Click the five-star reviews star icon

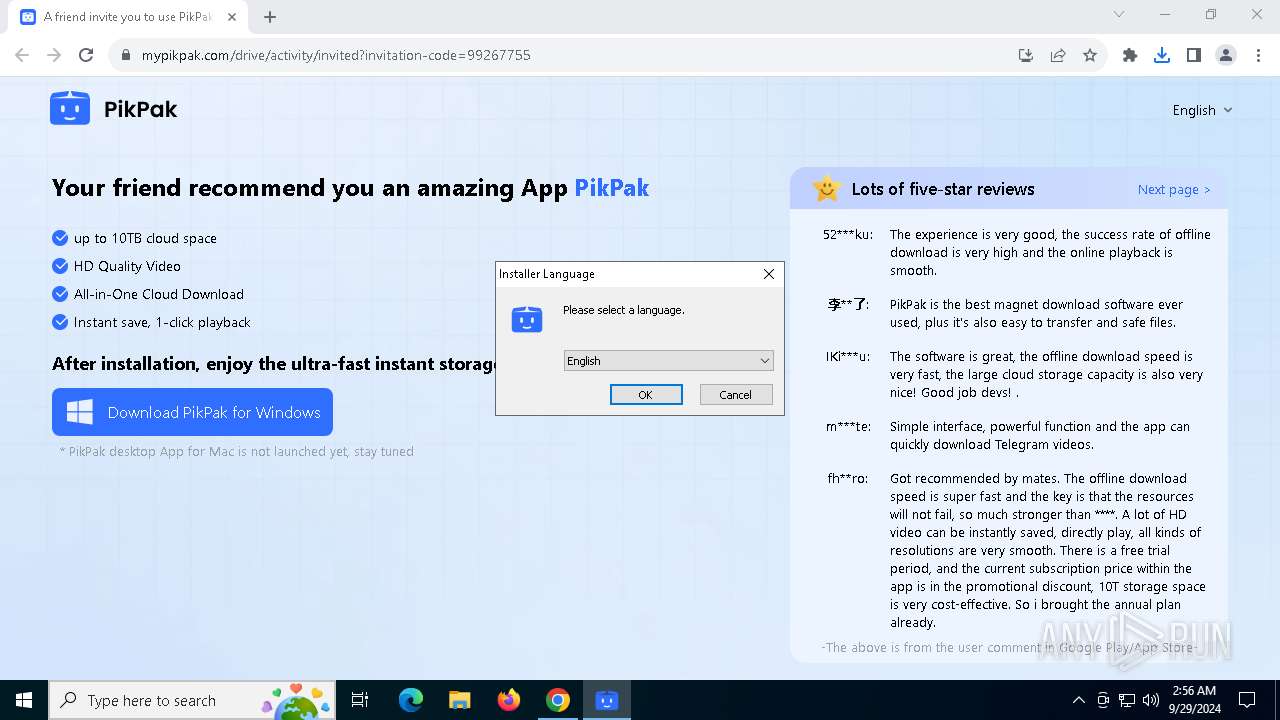[x=827, y=188]
